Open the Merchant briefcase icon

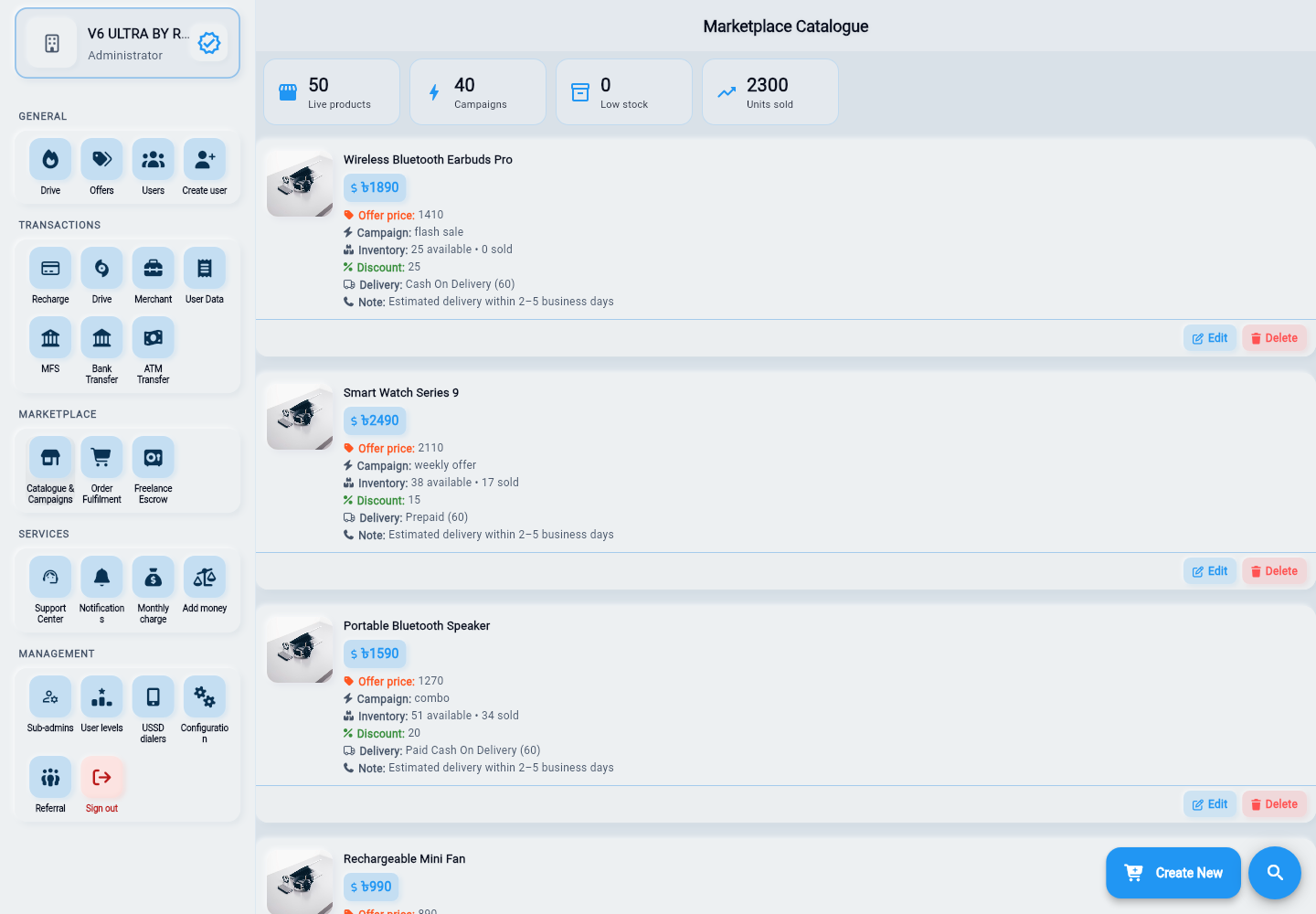[x=154, y=269]
